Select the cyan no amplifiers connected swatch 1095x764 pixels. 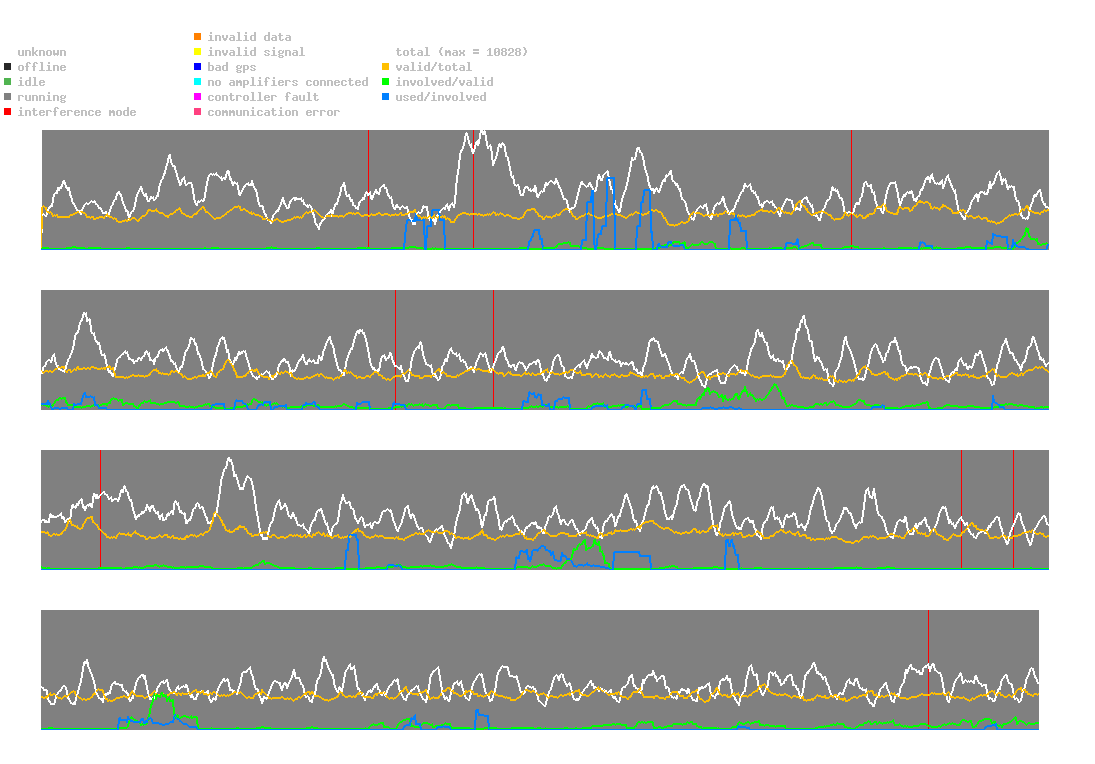198,82
